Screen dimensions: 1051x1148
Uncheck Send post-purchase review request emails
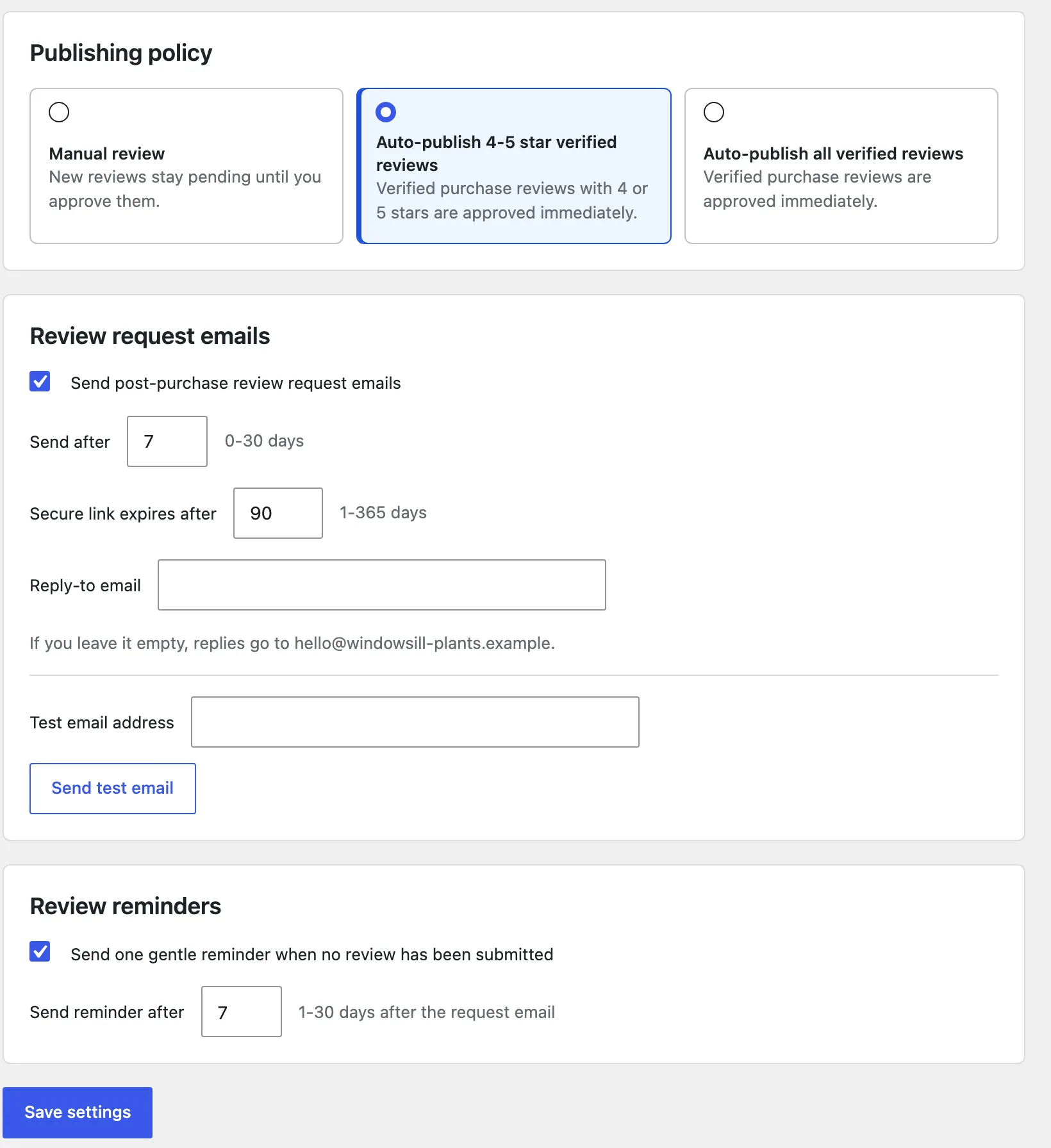40,381
